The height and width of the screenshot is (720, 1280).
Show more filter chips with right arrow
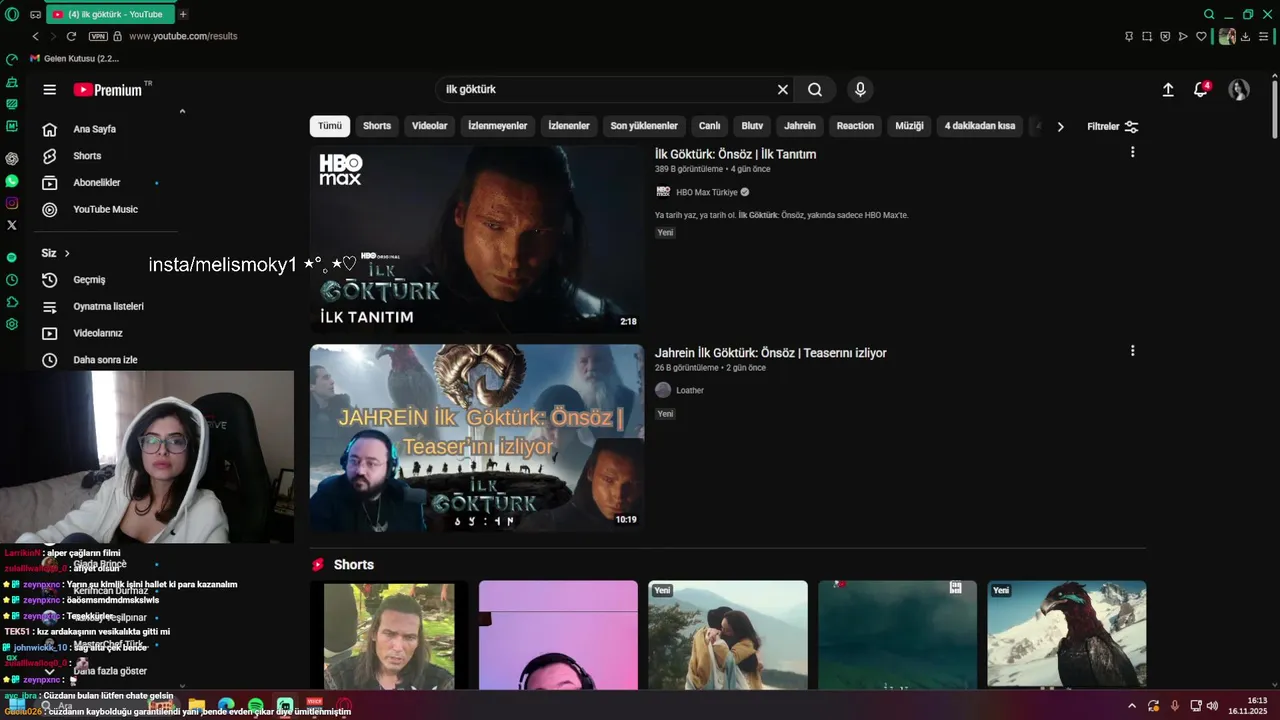pyautogui.click(x=1060, y=127)
